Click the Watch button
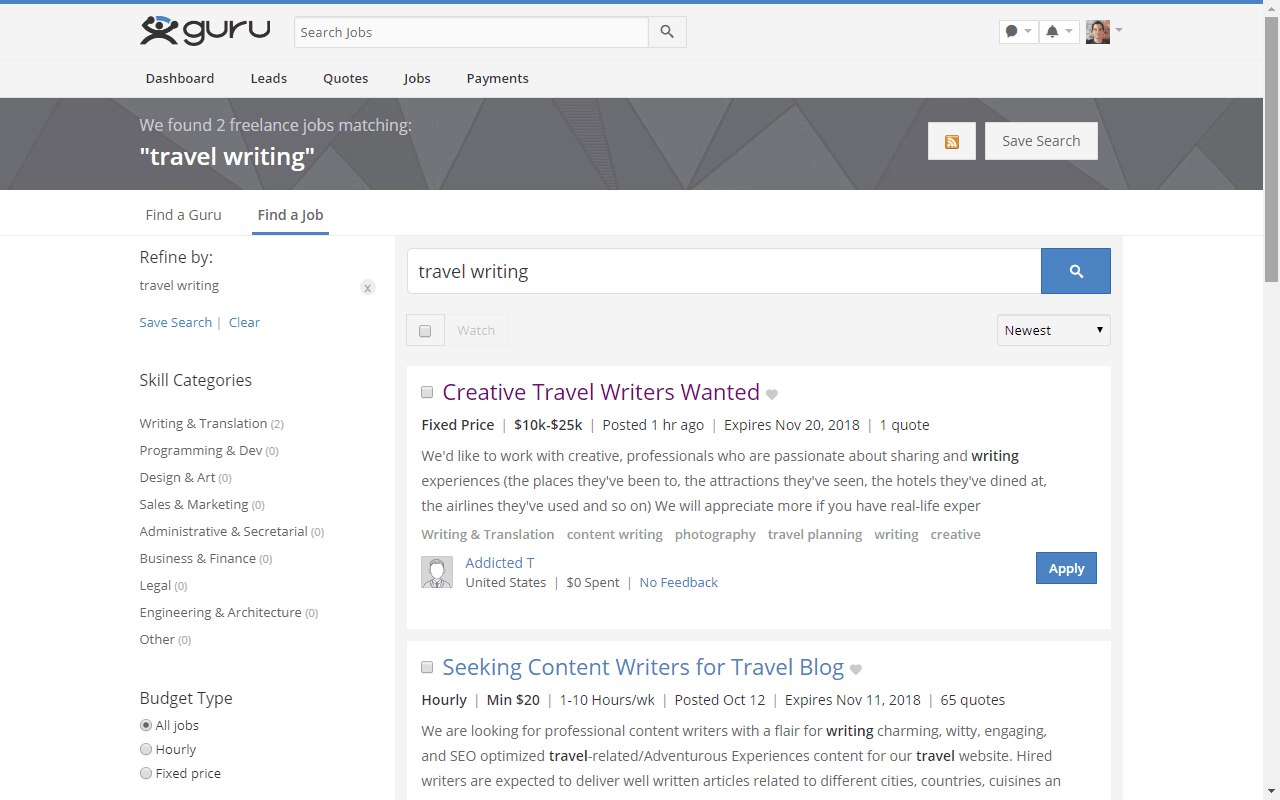Image resolution: width=1280 pixels, height=800 pixels. pyautogui.click(x=476, y=330)
